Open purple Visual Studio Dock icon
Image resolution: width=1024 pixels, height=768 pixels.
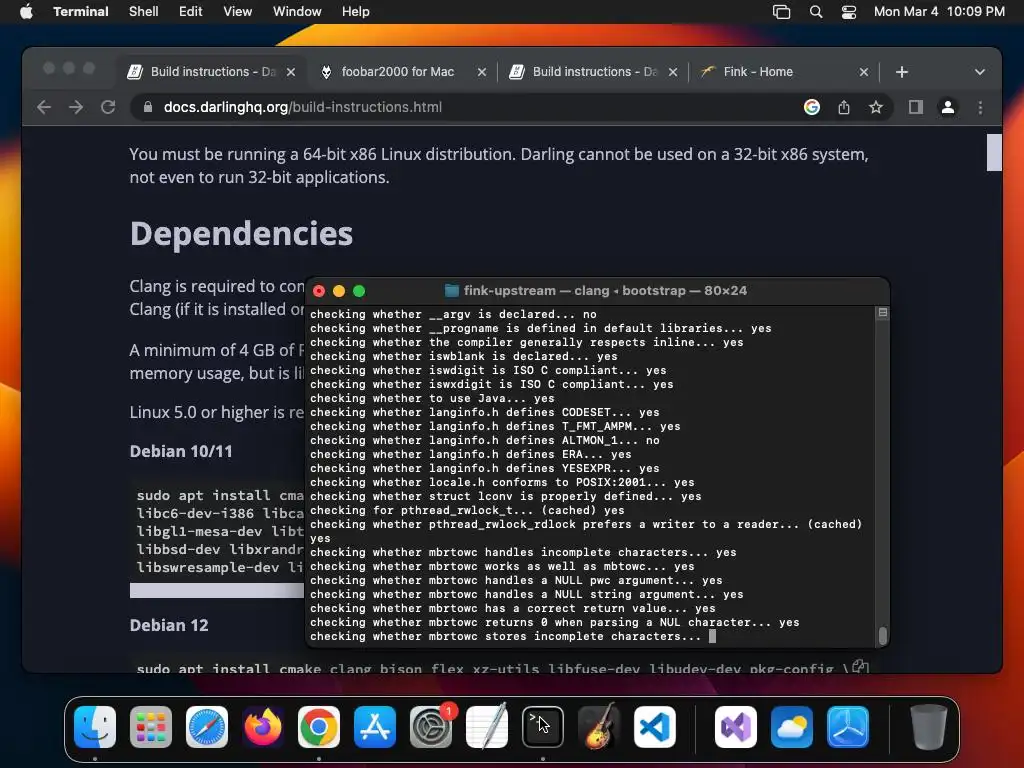[x=736, y=727]
